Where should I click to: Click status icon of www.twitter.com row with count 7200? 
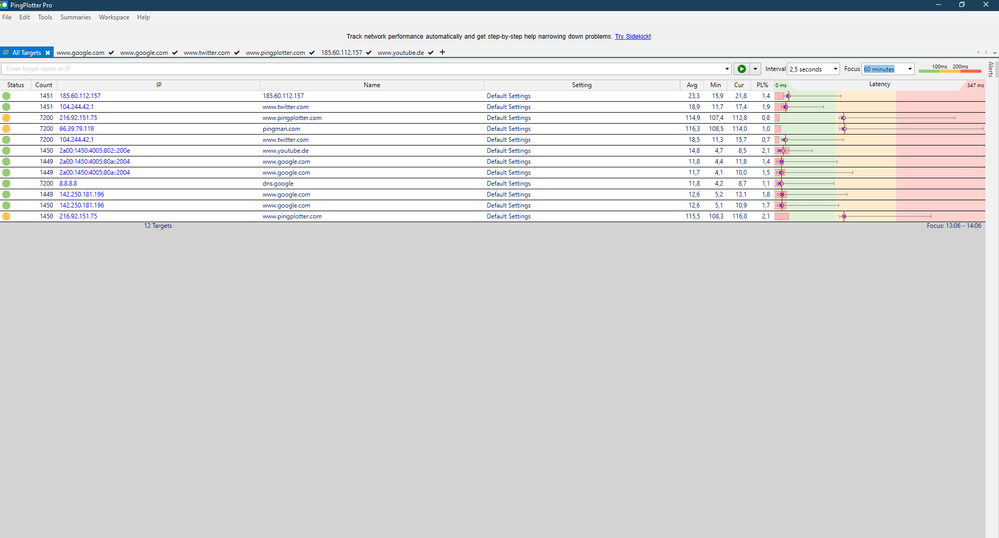point(6,140)
